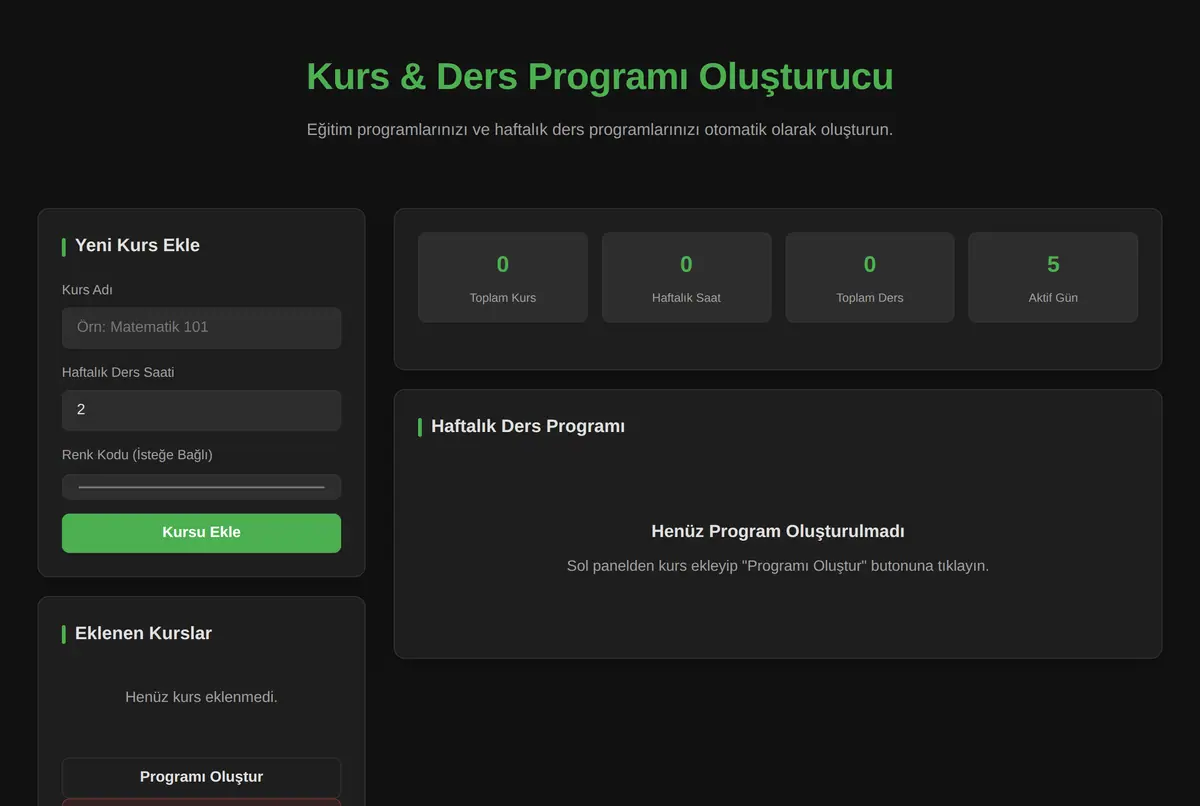
Task: Open the Renk Kodu color picker
Action: 201,487
